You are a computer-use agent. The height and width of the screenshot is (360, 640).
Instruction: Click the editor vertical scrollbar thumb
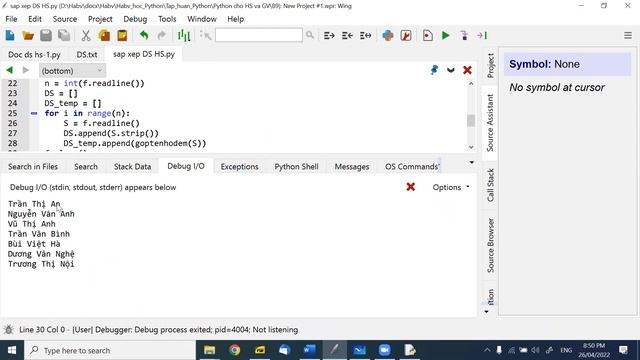(x=471, y=120)
